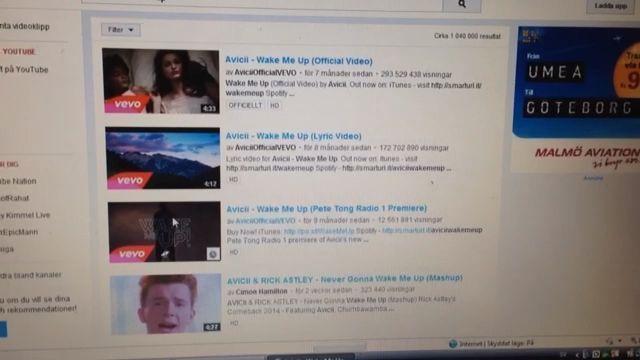Click the Ladda upp button
This screenshot has width=640, height=360.
pyautogui.click(x=611, y=6)
